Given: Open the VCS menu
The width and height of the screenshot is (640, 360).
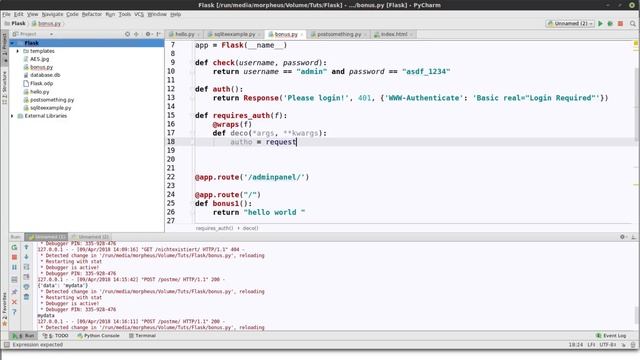Looking at the screenshot, I should coord(139,14).
